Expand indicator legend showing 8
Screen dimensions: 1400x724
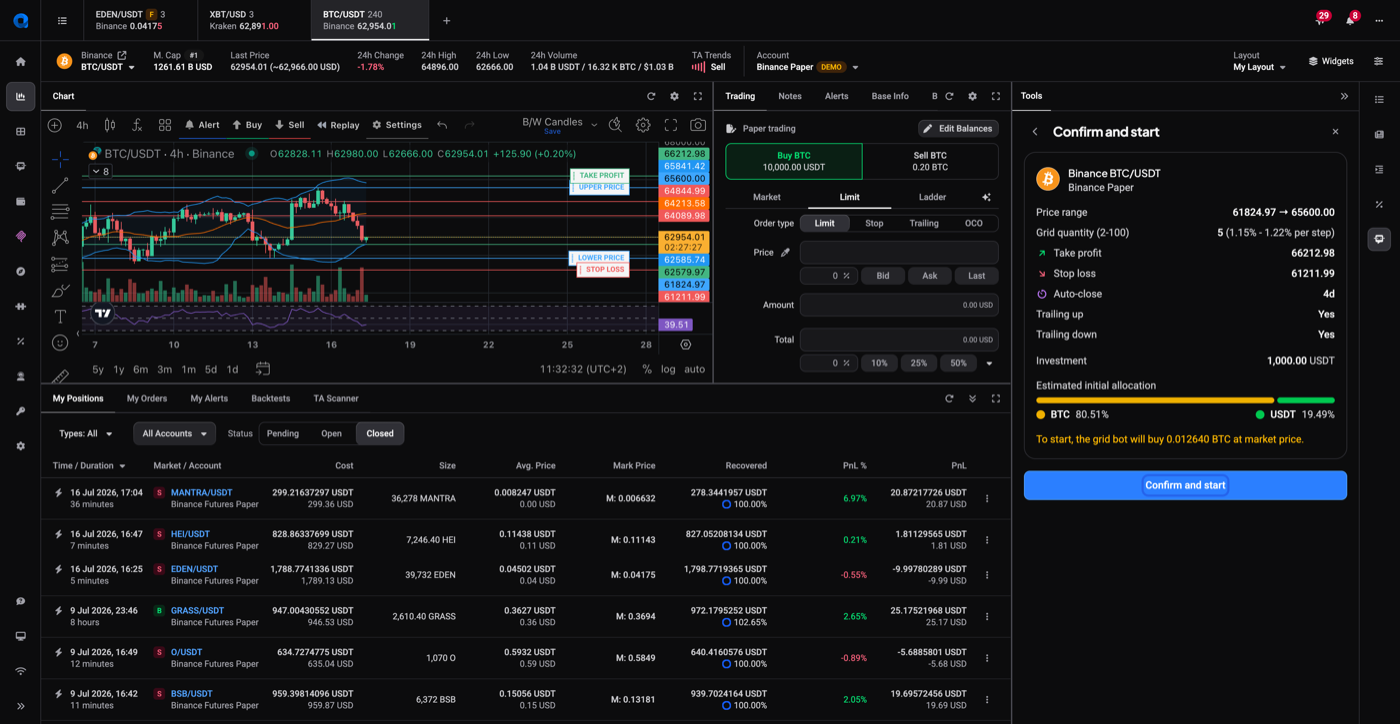tap(100, 172)
